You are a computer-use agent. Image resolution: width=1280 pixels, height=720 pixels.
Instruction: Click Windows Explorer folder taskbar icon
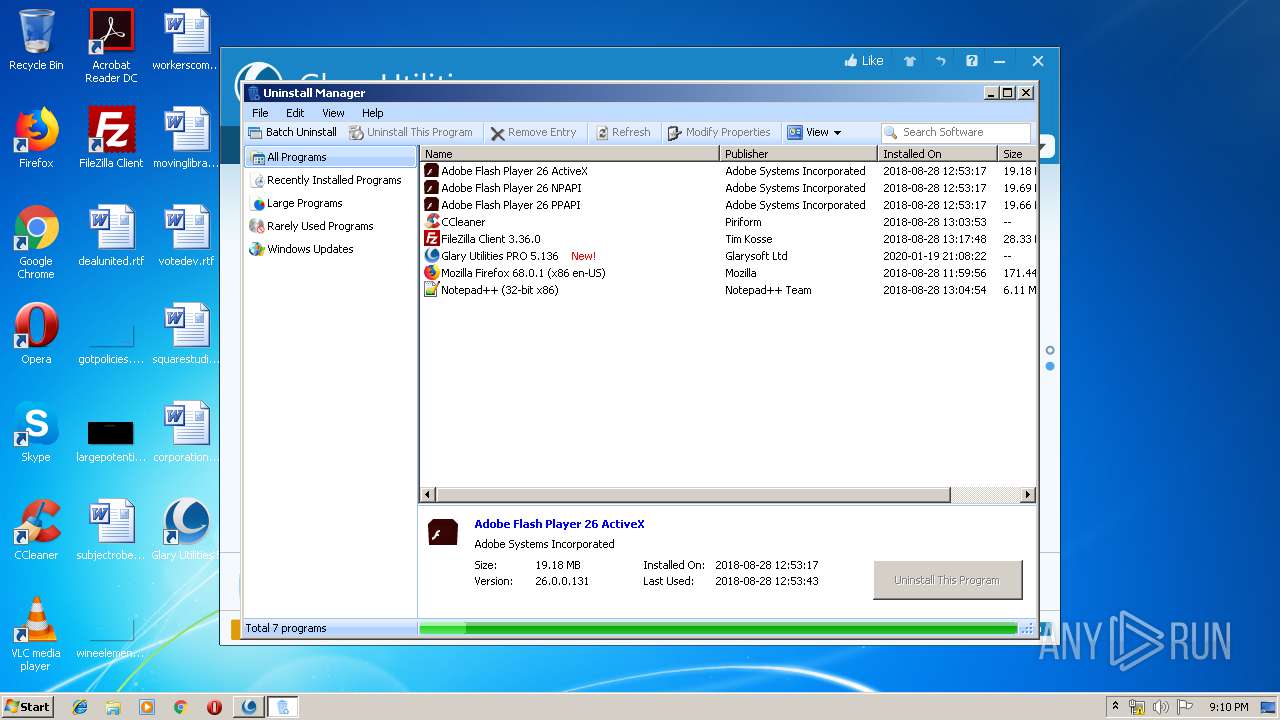click(113, 707)
